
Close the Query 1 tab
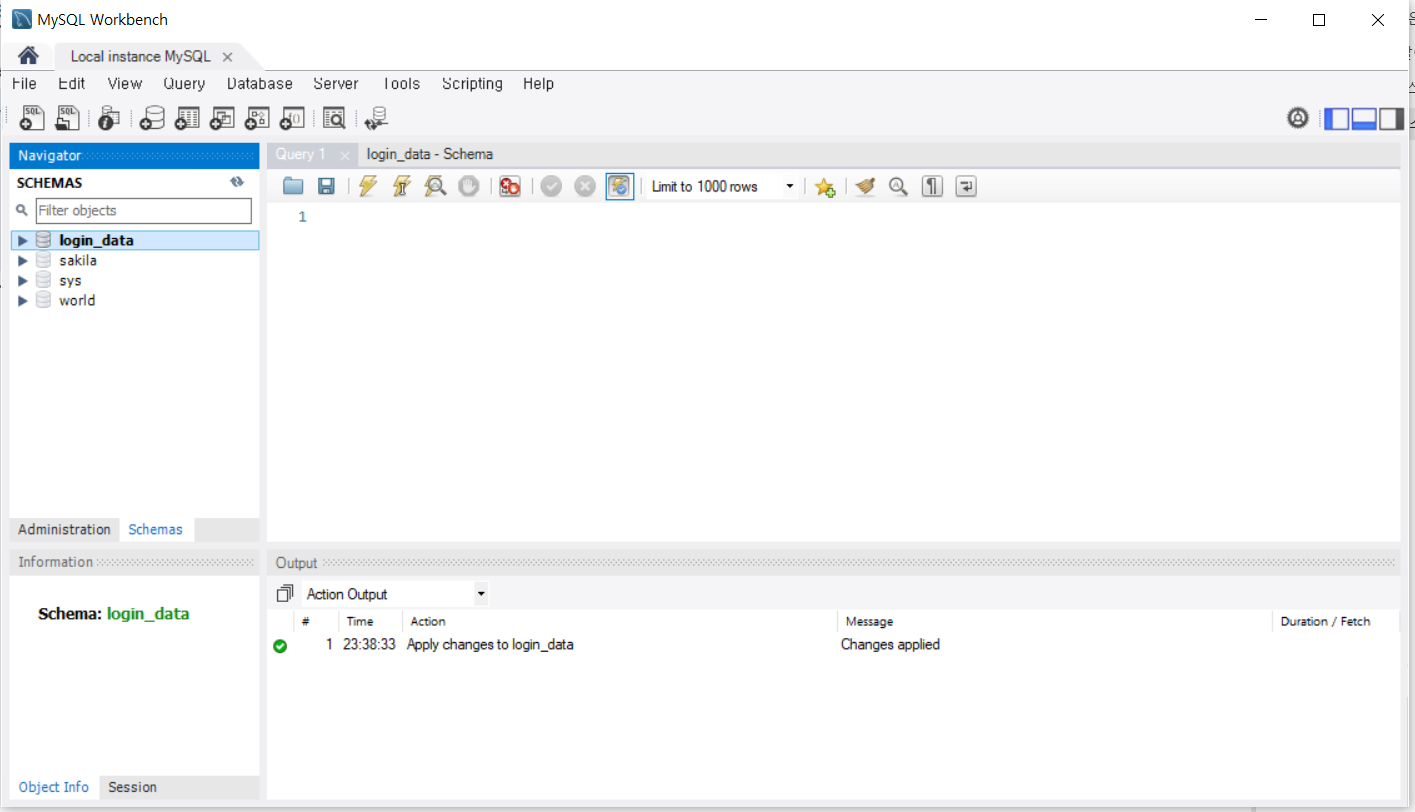(x=344, y=155)
